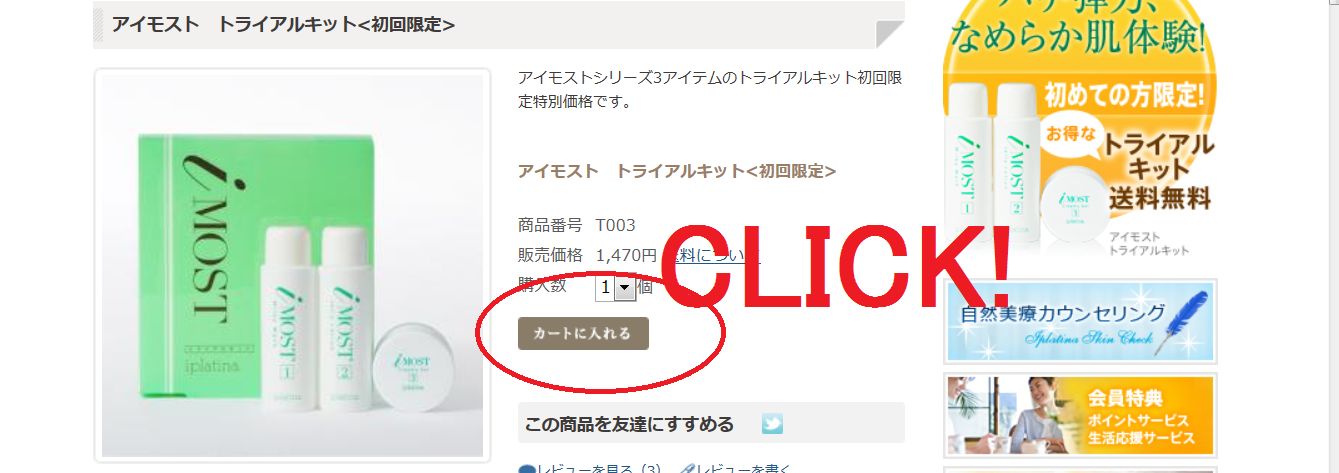Open the orange トライアルキット送料無料 banner
The width and height of the screenshot is (1339, 473).
[1081, 130]
